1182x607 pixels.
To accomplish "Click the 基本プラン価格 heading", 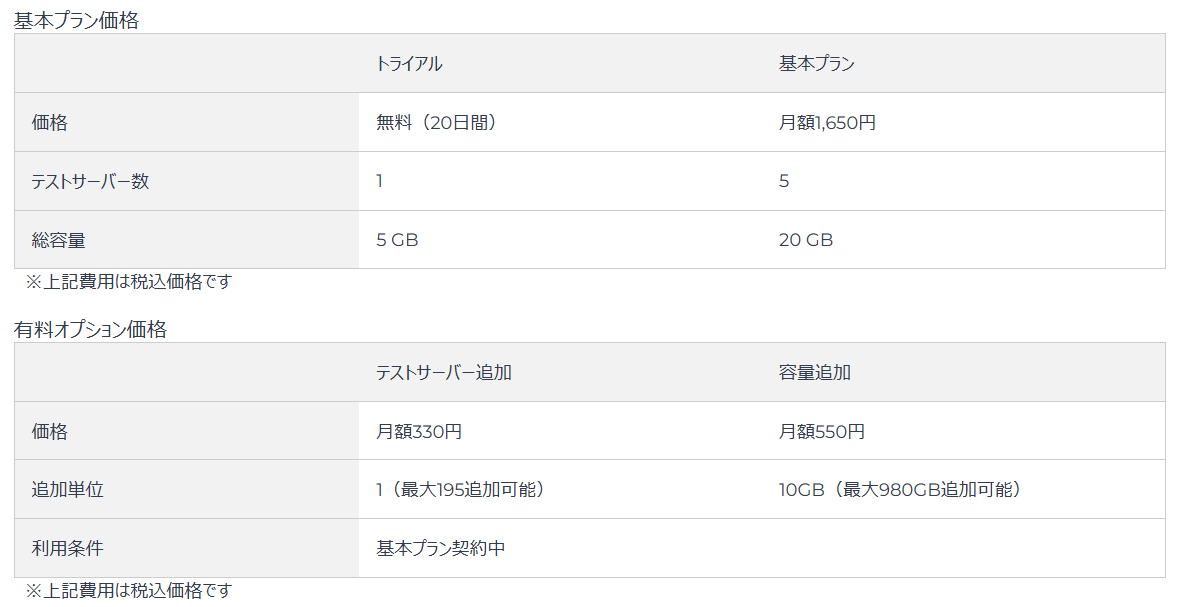I will pyautogui.click(x=76, y=20).
